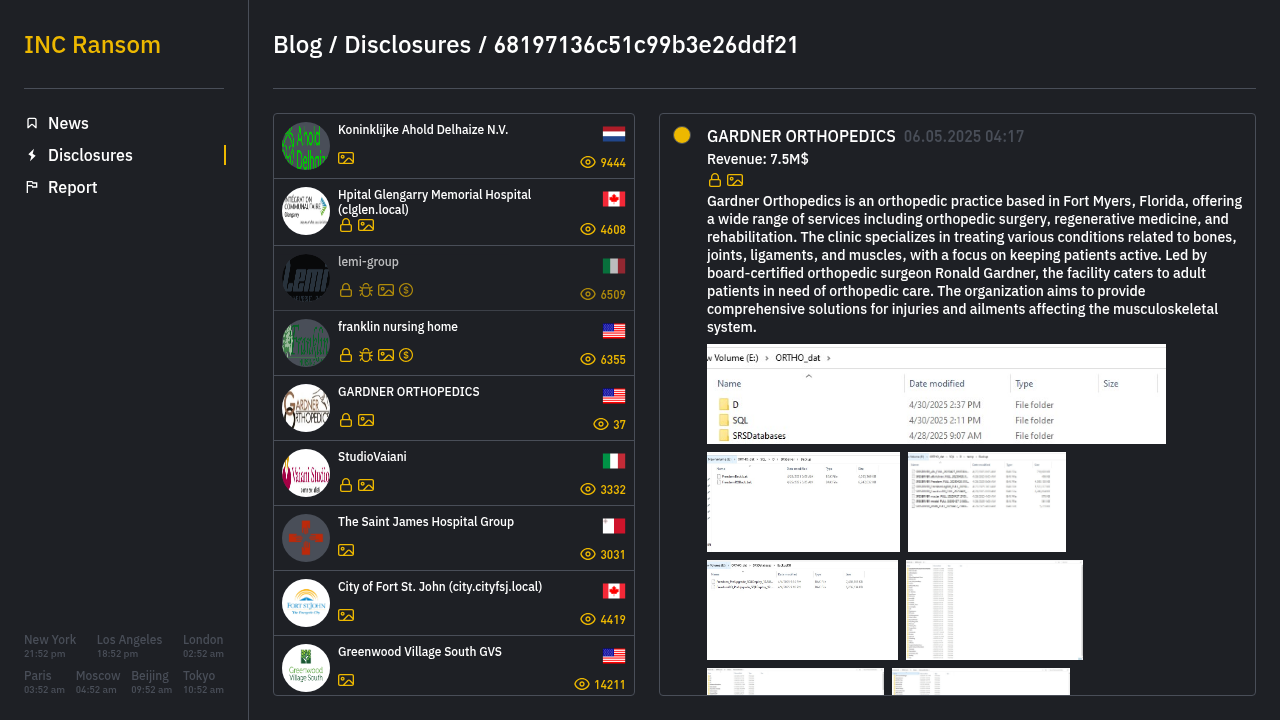This screenshot has height=720, width=1280.
Task: Click the INC Ransom logo title
Action: click(92, 45)
